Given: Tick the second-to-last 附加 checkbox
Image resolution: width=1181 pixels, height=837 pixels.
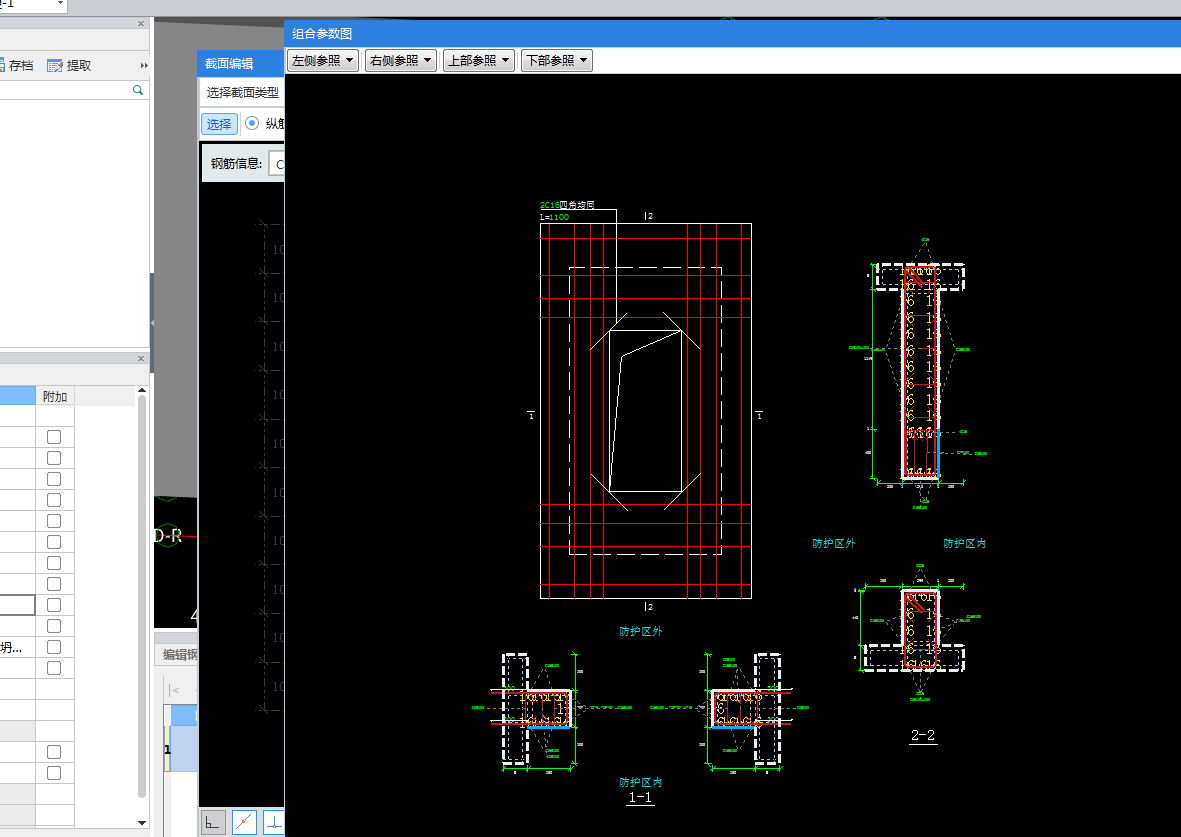Looking at the screenshot, I should pos(54,752).
